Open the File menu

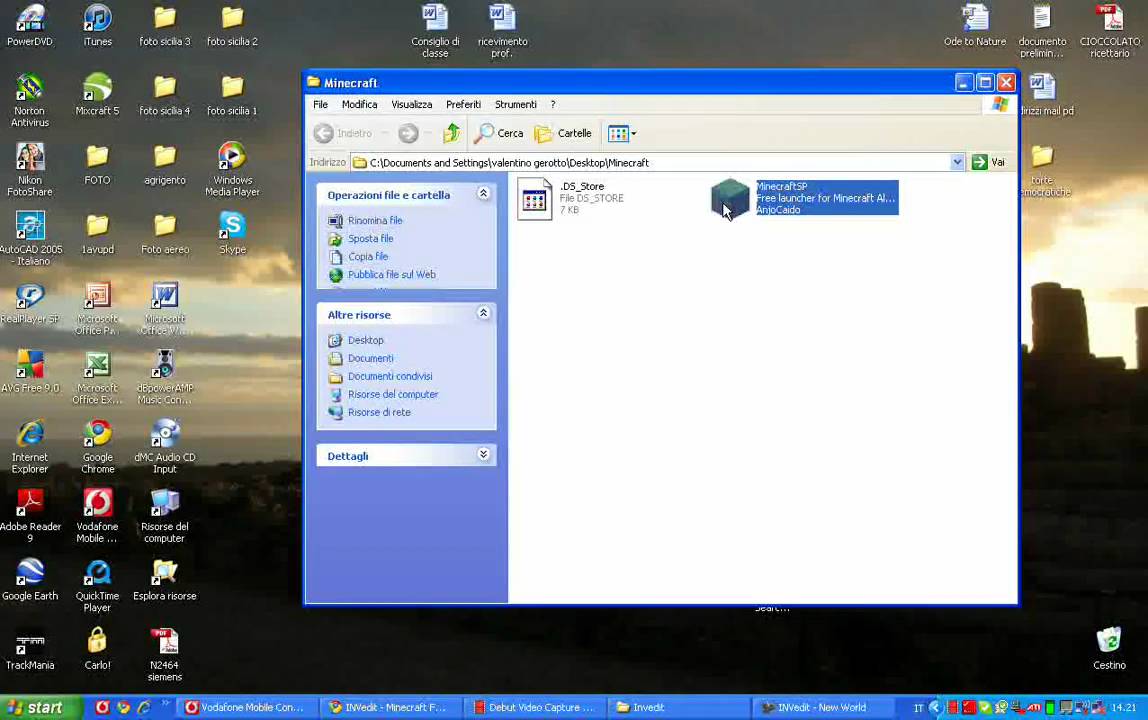pos(321,104)
